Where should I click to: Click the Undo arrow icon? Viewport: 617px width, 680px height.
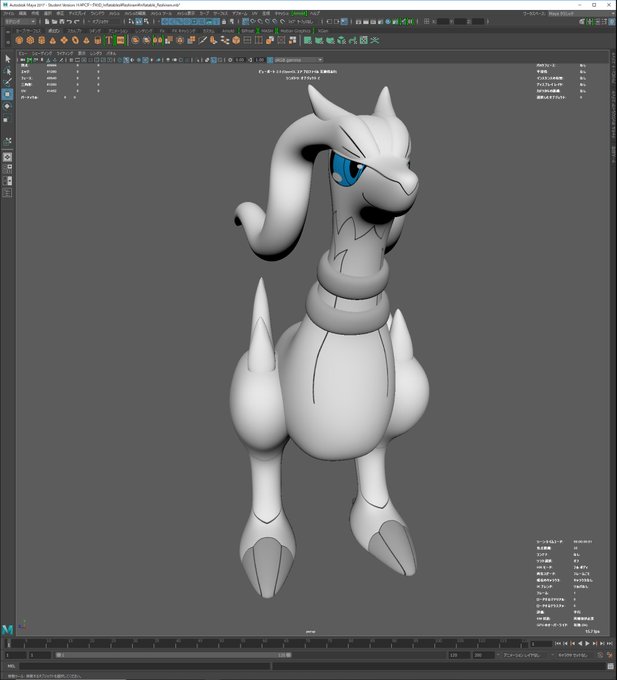(69, 21)
